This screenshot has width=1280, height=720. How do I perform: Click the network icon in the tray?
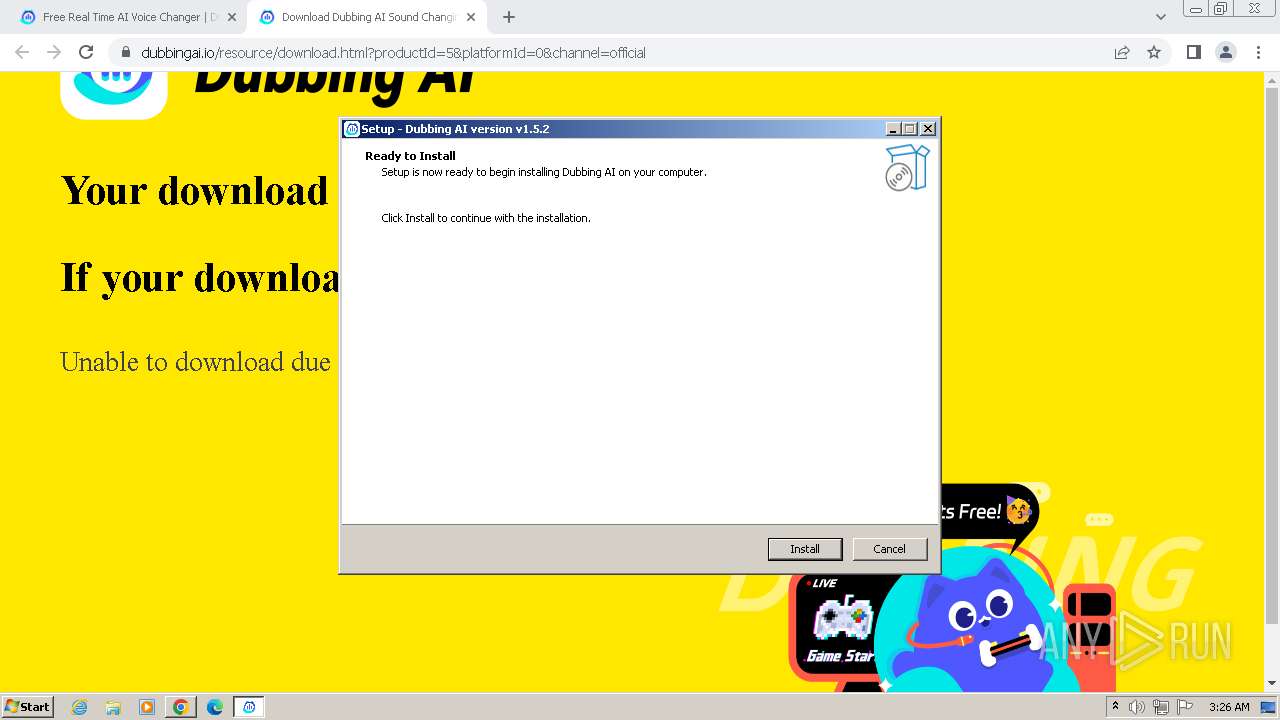coord(1161,707)
